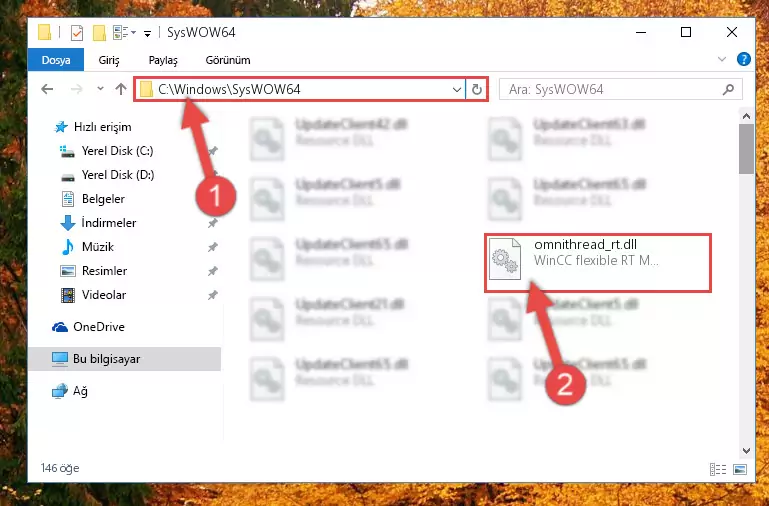Go forward with the right arrow button
769x506 pixels.
coord(77,89)
